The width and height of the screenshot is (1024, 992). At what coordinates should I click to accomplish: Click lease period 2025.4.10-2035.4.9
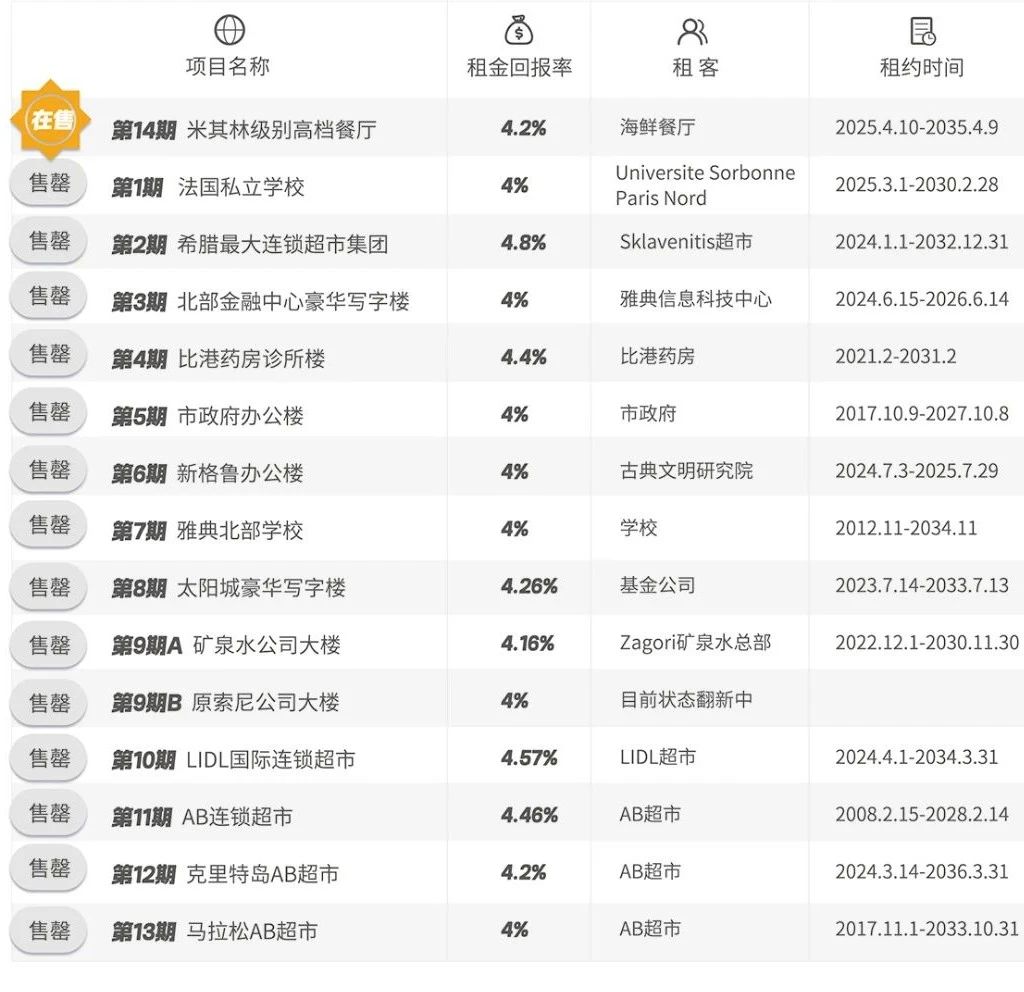pos(916,127)
